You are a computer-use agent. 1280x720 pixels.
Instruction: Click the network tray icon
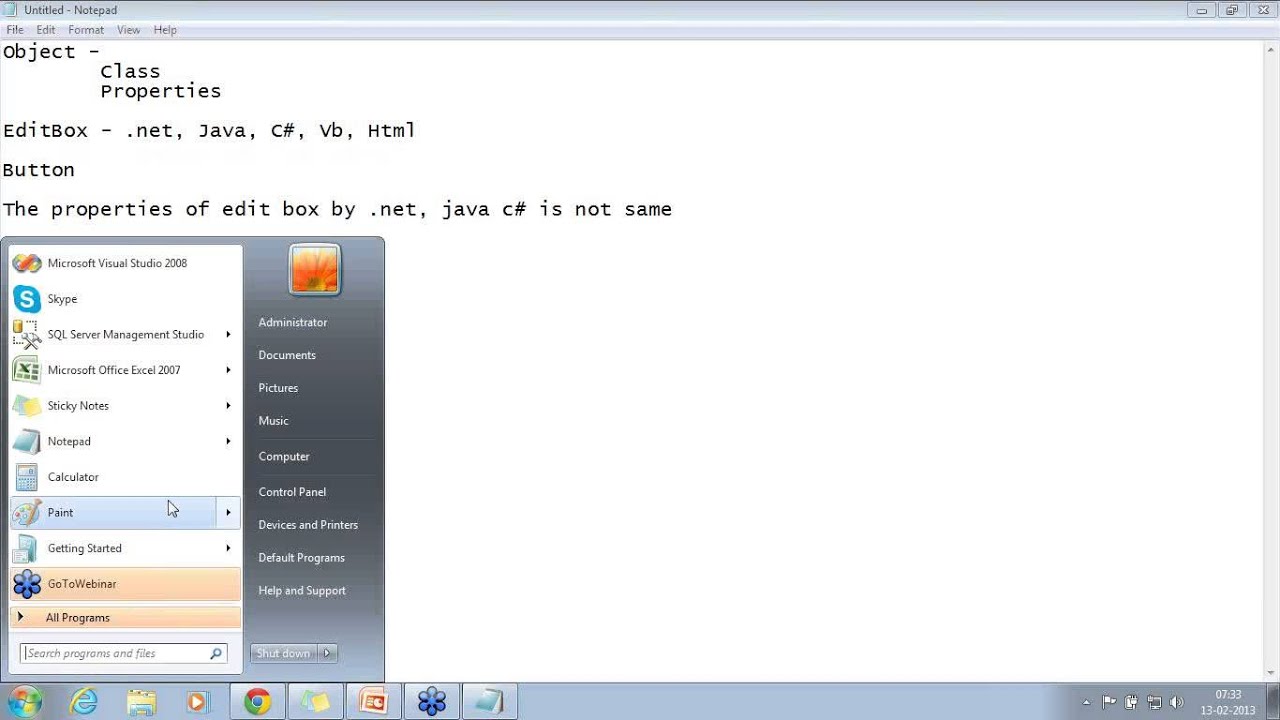point(1154,702)
